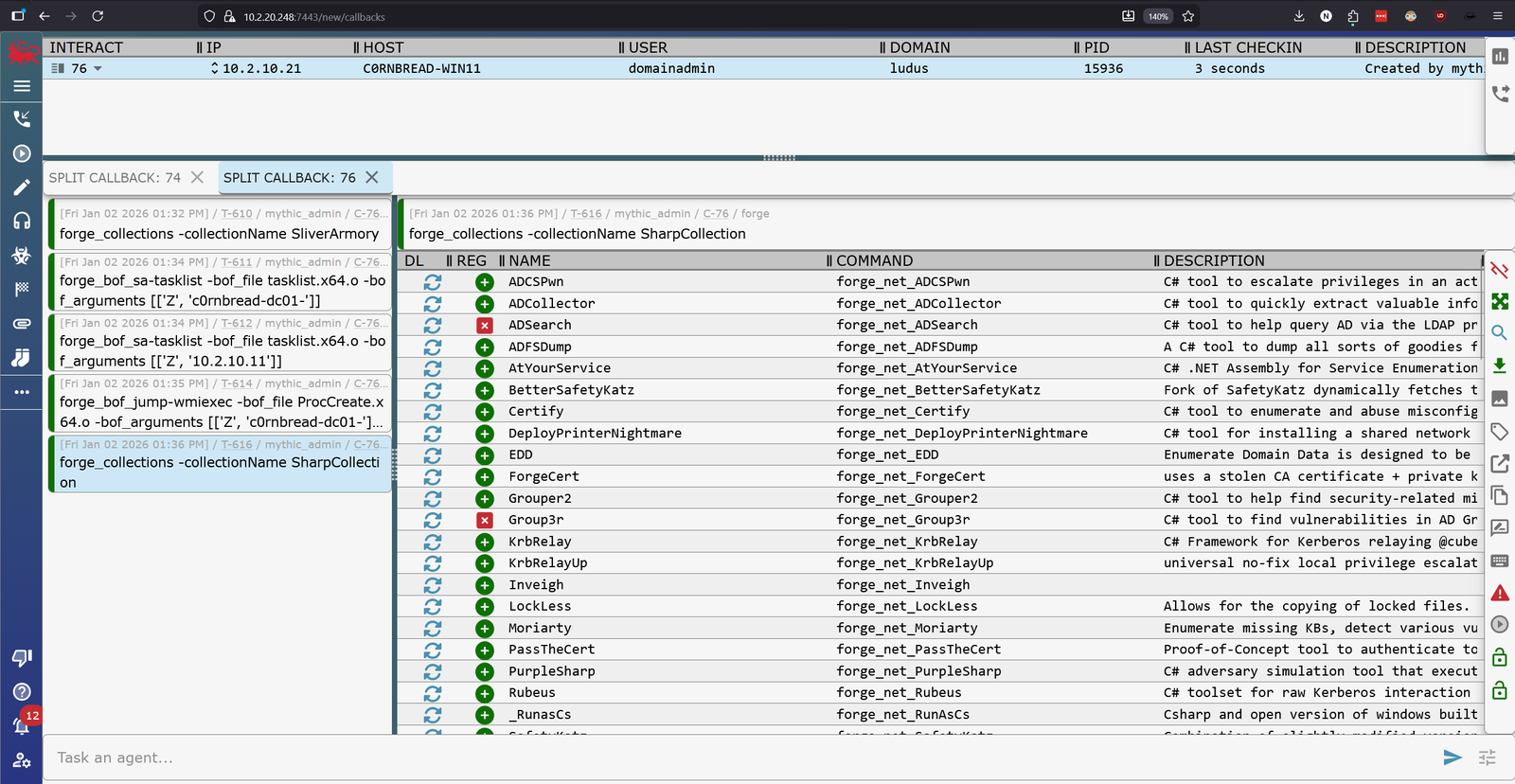Select the SPLIT CALLBACK: 76 tab
Image resolution: width=1515 pixels, height=784 pixels.
click(x=290, y=178)
